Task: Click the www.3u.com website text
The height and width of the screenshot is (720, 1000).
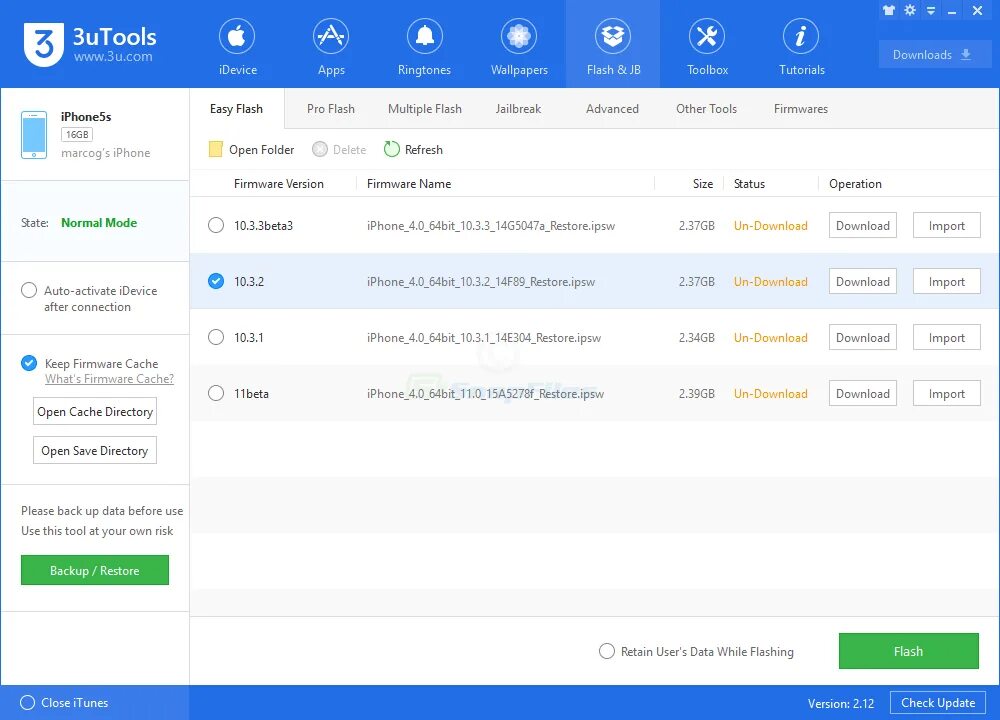Action: tap(113, 57)
